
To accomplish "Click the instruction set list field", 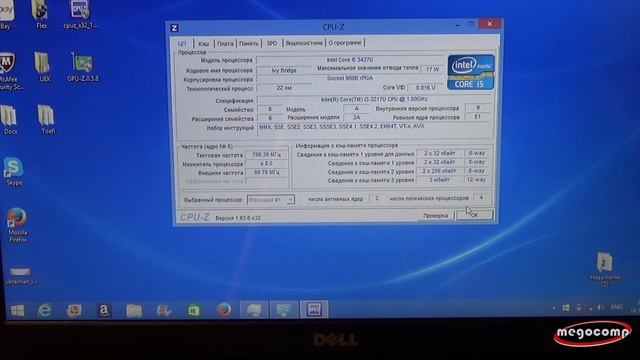I will [374, 131].
